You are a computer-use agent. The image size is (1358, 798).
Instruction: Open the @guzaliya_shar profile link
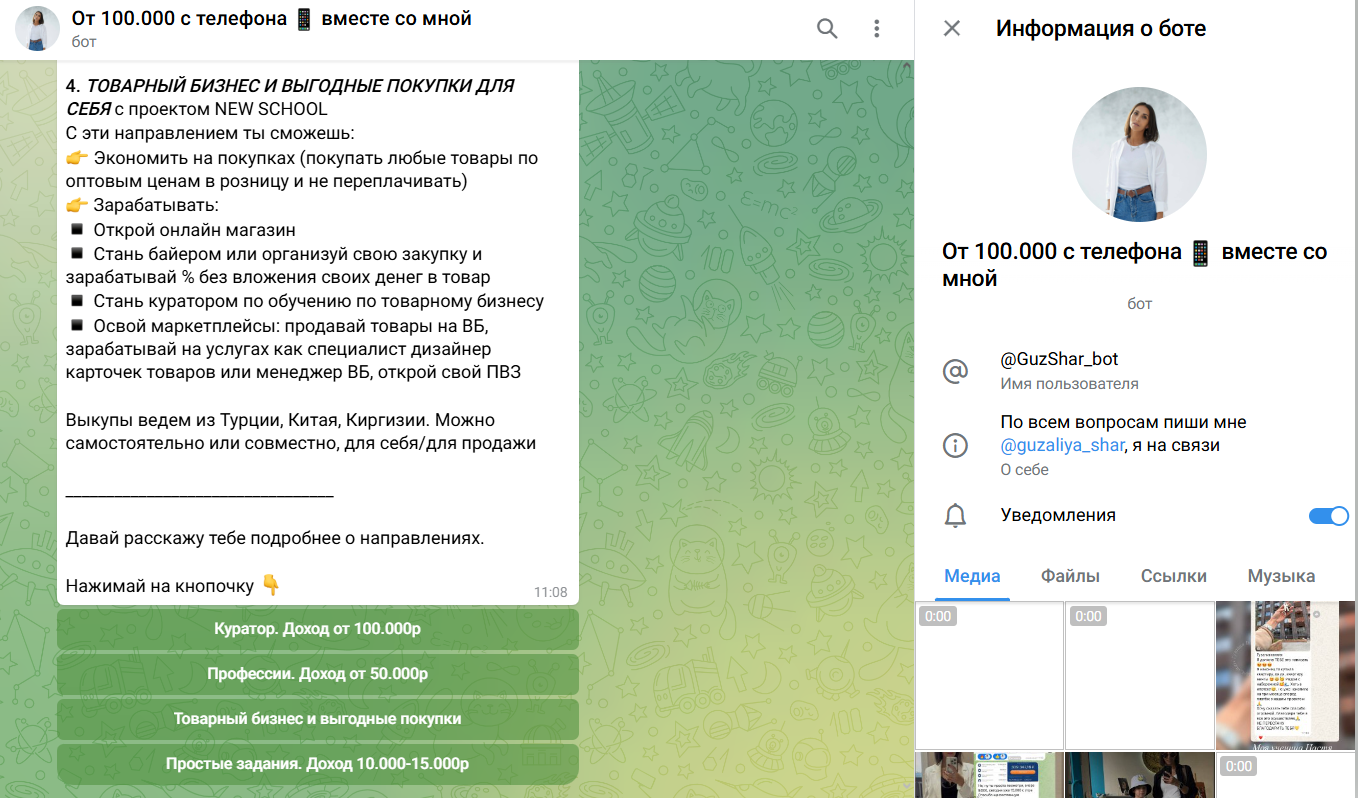1061,446
